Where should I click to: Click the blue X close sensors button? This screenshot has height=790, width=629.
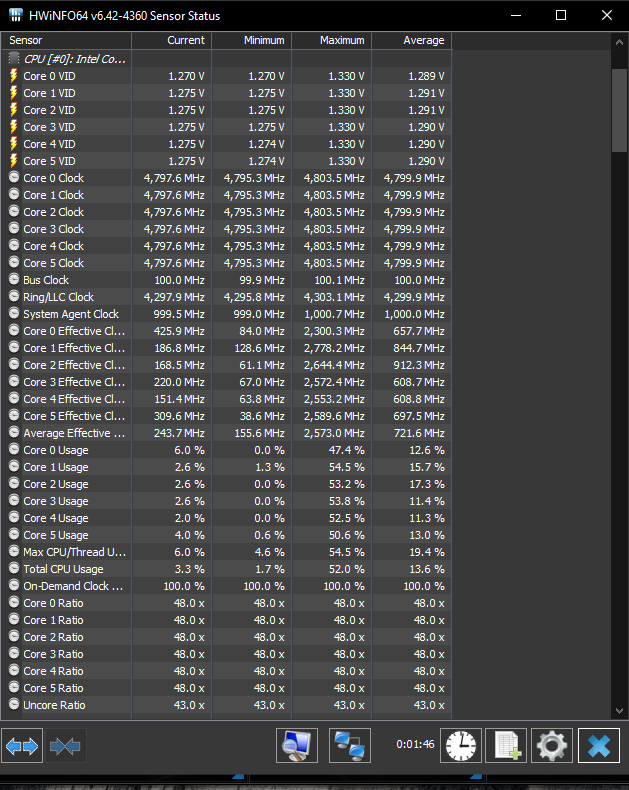[x=599, y=746]
